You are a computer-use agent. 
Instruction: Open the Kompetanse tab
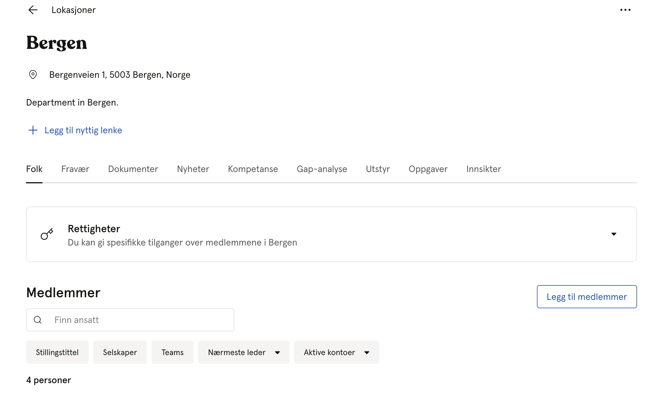click(253, 169)
